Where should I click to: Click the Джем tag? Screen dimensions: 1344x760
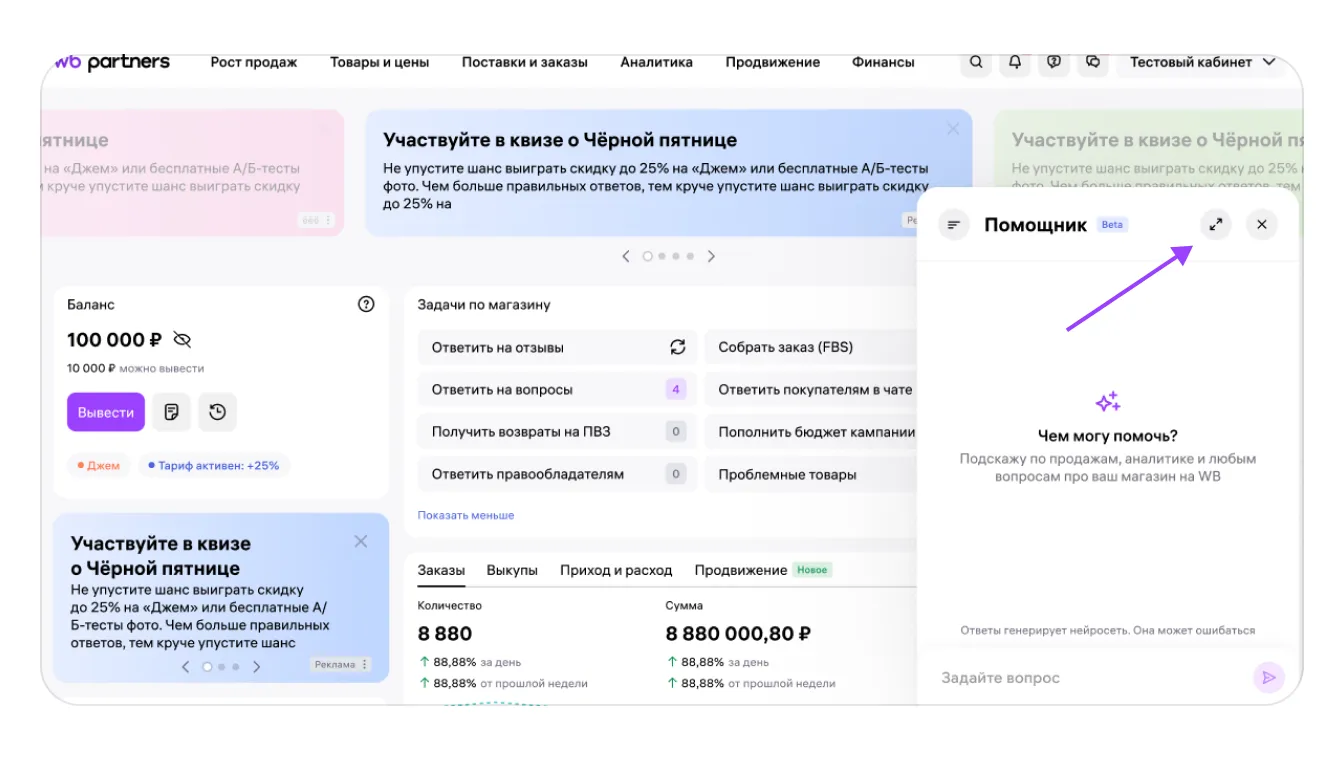pyautogui.click(x=99, y=465)
